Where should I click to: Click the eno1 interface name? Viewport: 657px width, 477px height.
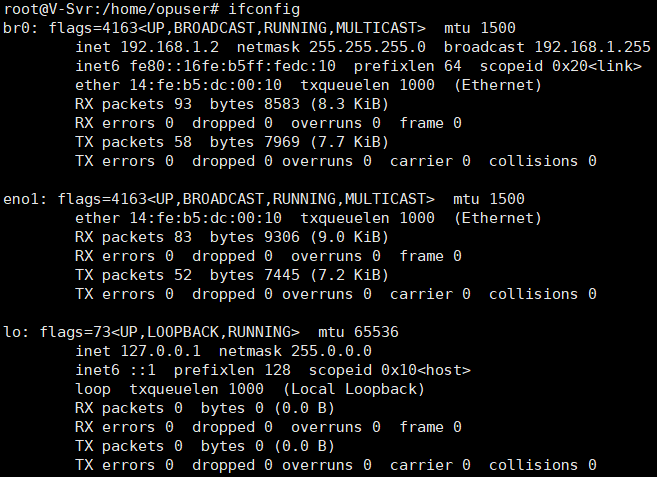[x=21, y=199]
